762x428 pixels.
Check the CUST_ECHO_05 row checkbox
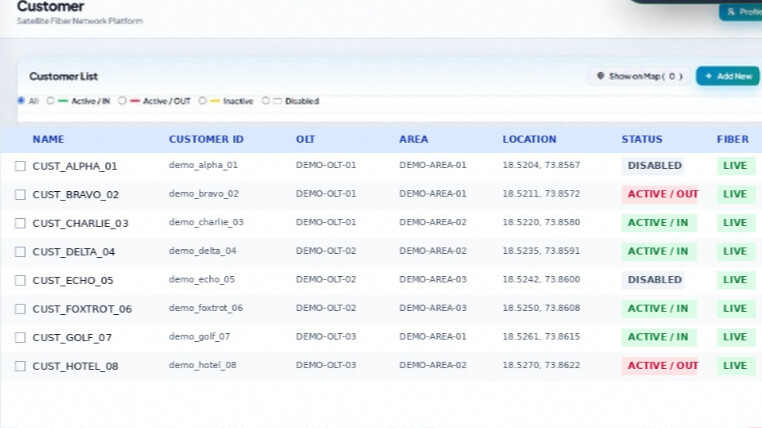pos(20,280)
